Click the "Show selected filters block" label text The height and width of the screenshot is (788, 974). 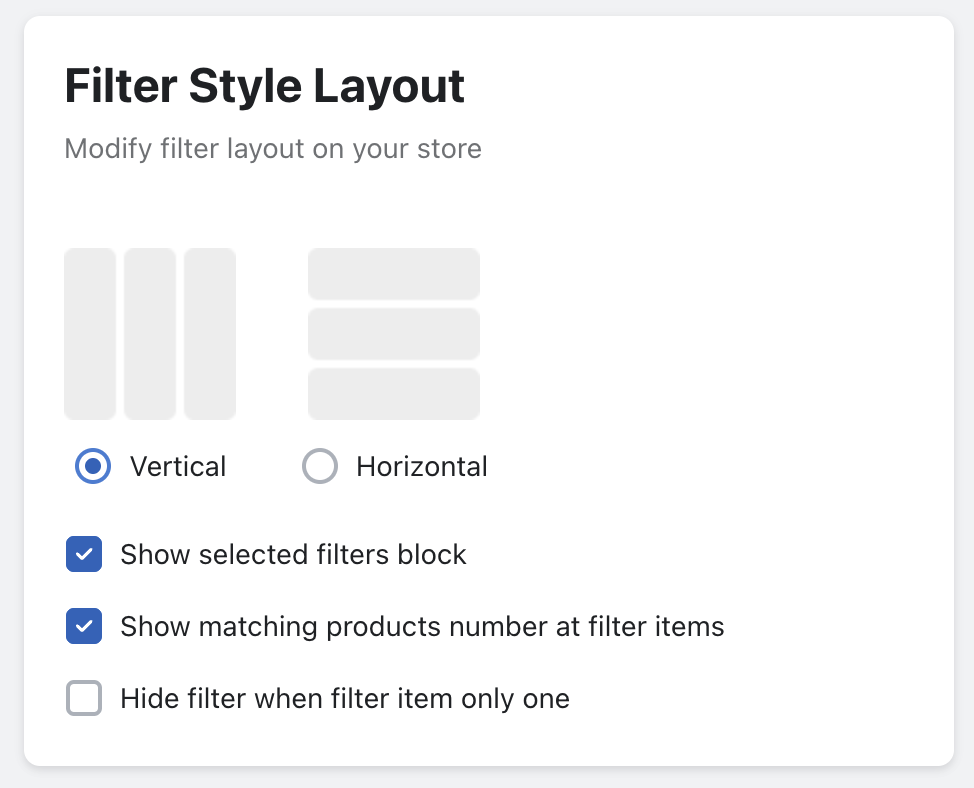pos(293,554)
